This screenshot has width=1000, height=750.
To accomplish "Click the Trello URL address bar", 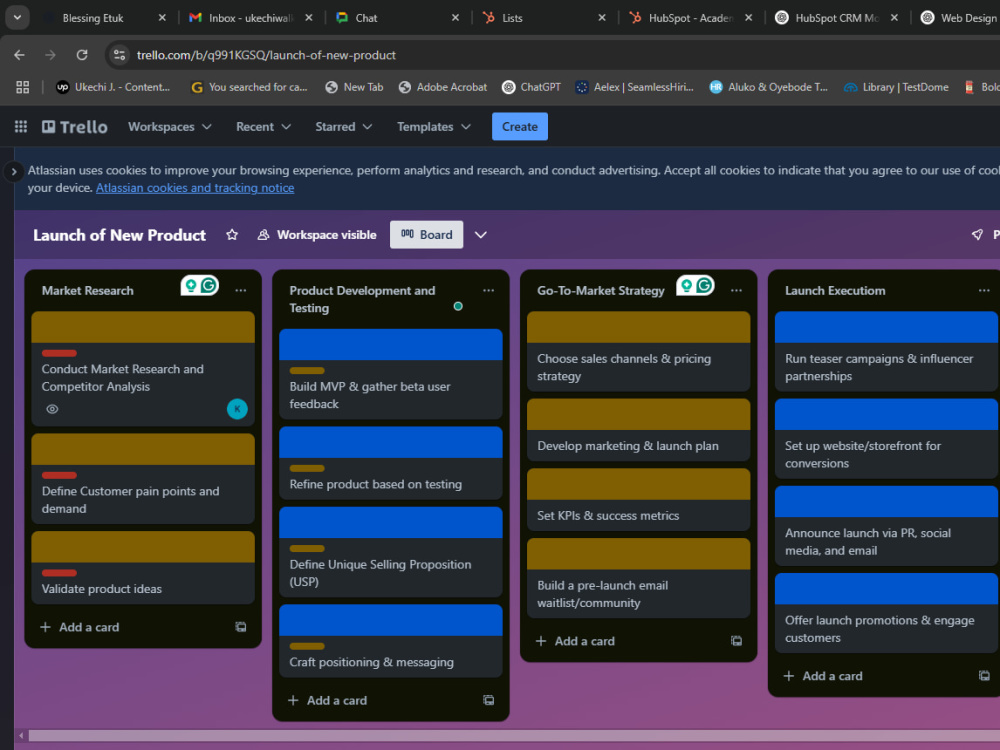I will point(266,55).
